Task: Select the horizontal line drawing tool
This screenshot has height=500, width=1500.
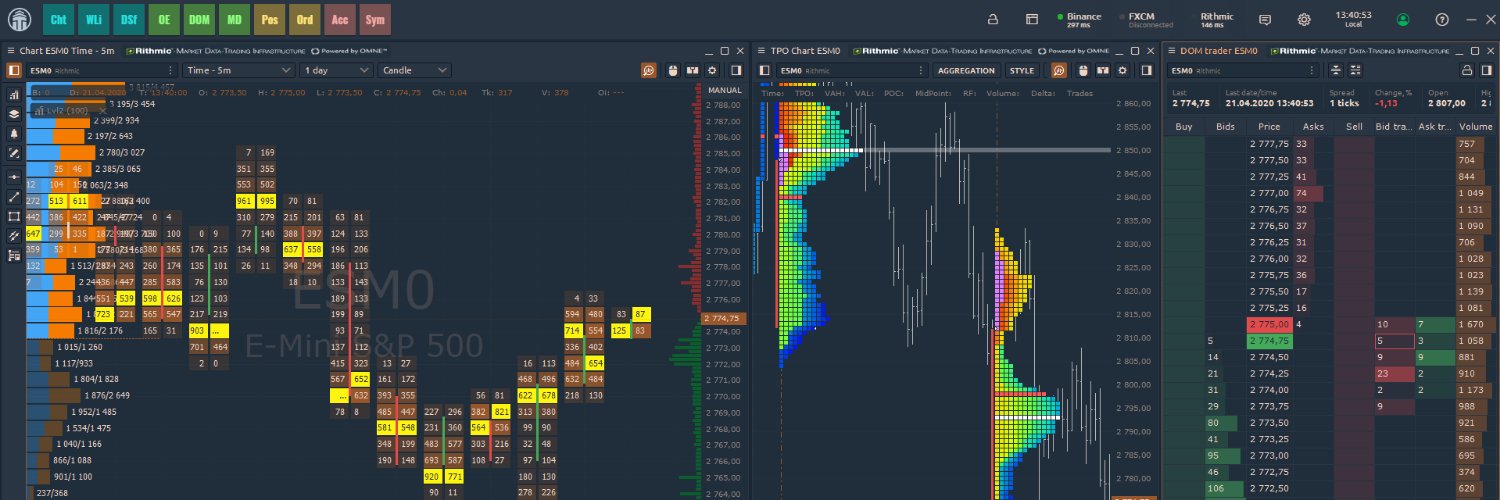Action: pos(14,176)
